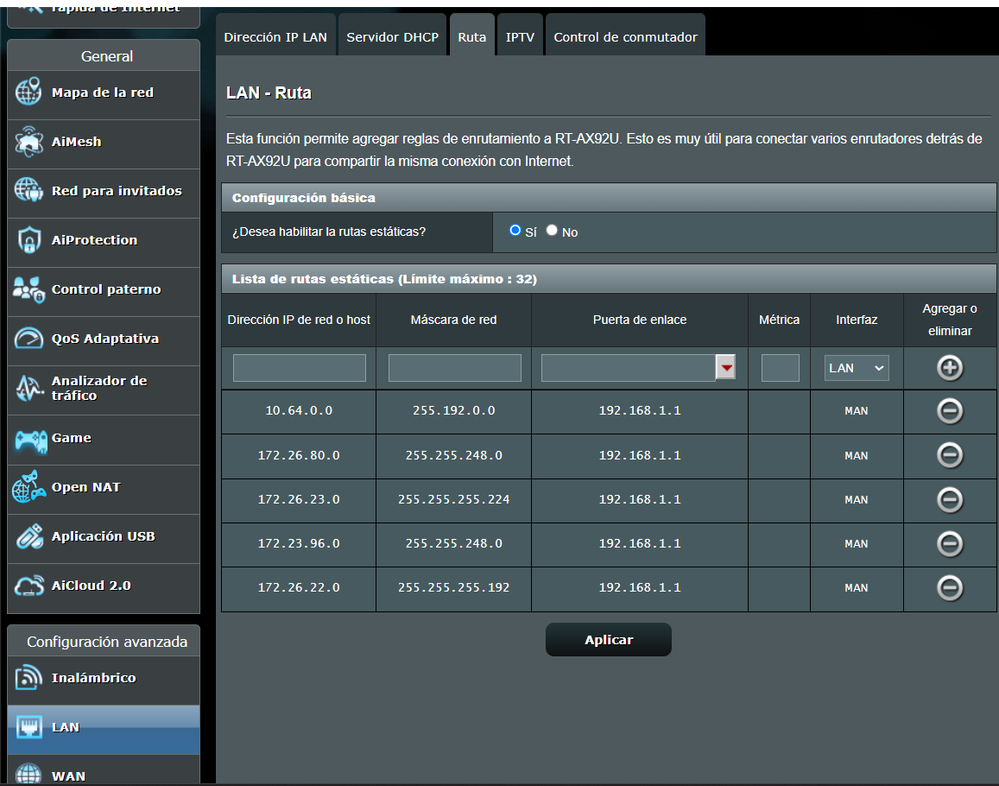
Task: Click the Métrica input box
Action: [x=780, y=368]
